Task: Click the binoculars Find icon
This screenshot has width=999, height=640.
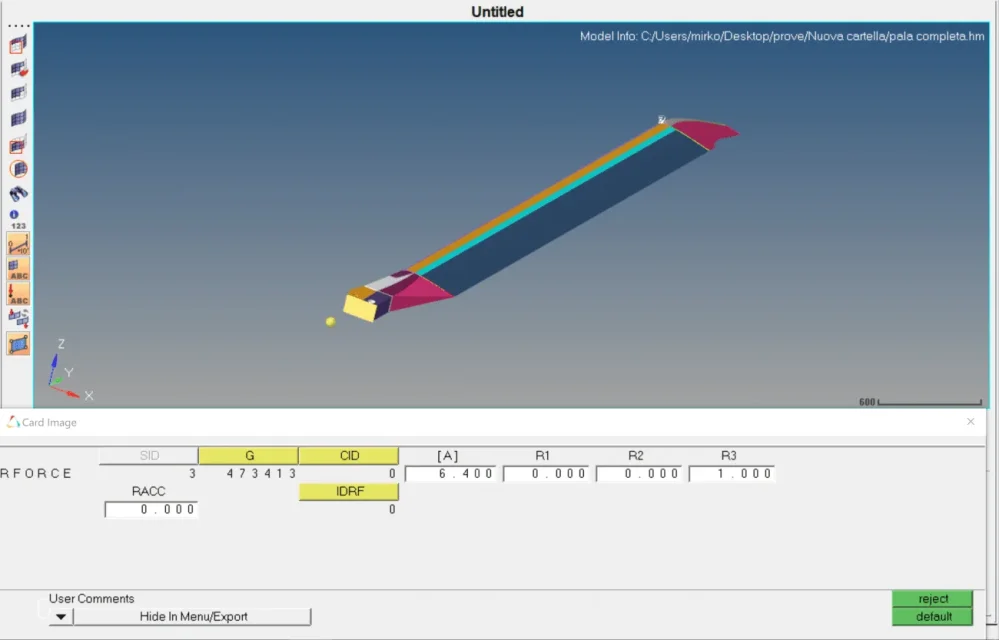Action: point(18,194)
